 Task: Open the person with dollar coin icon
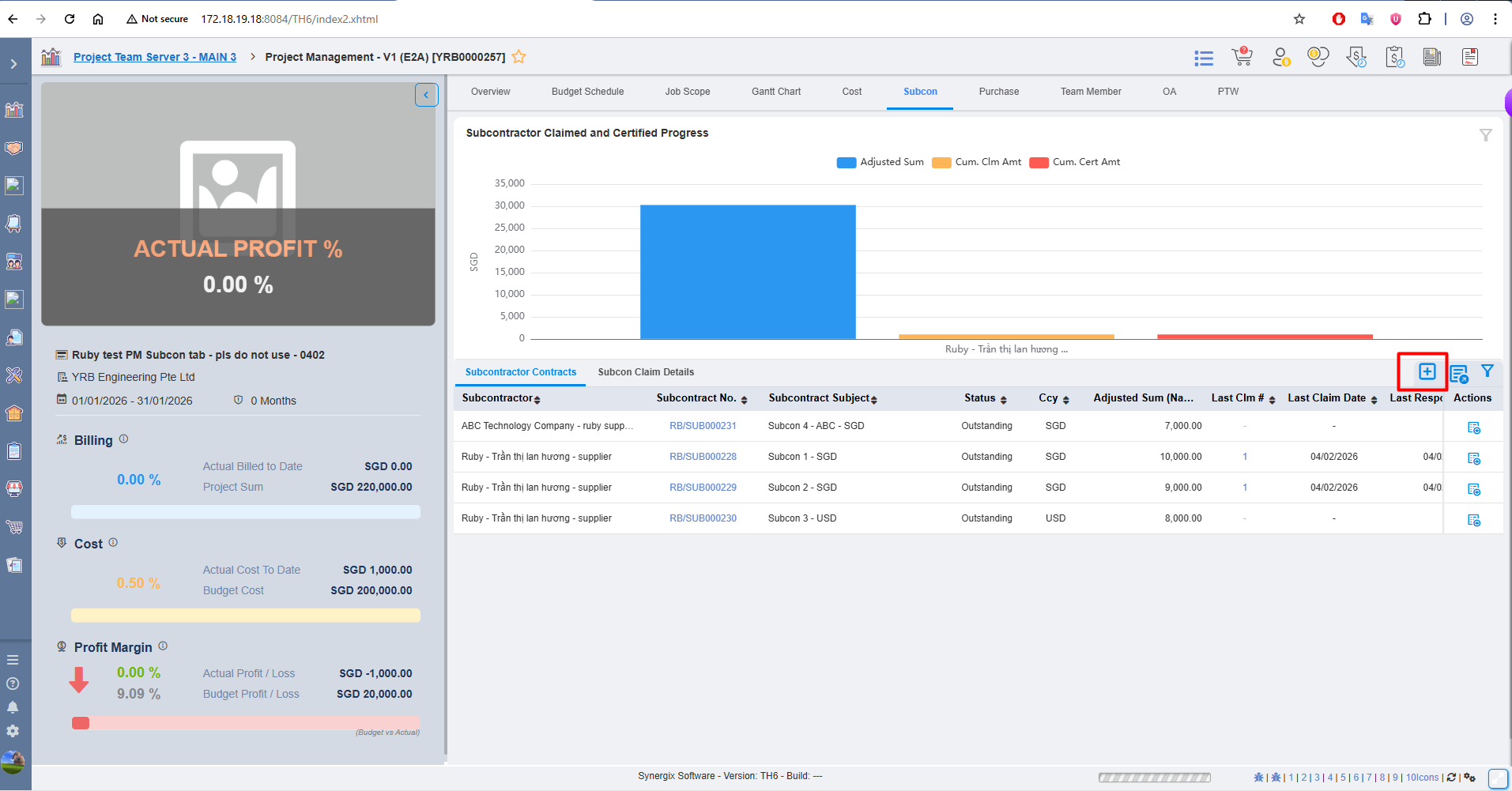[x=1280, y=57]
